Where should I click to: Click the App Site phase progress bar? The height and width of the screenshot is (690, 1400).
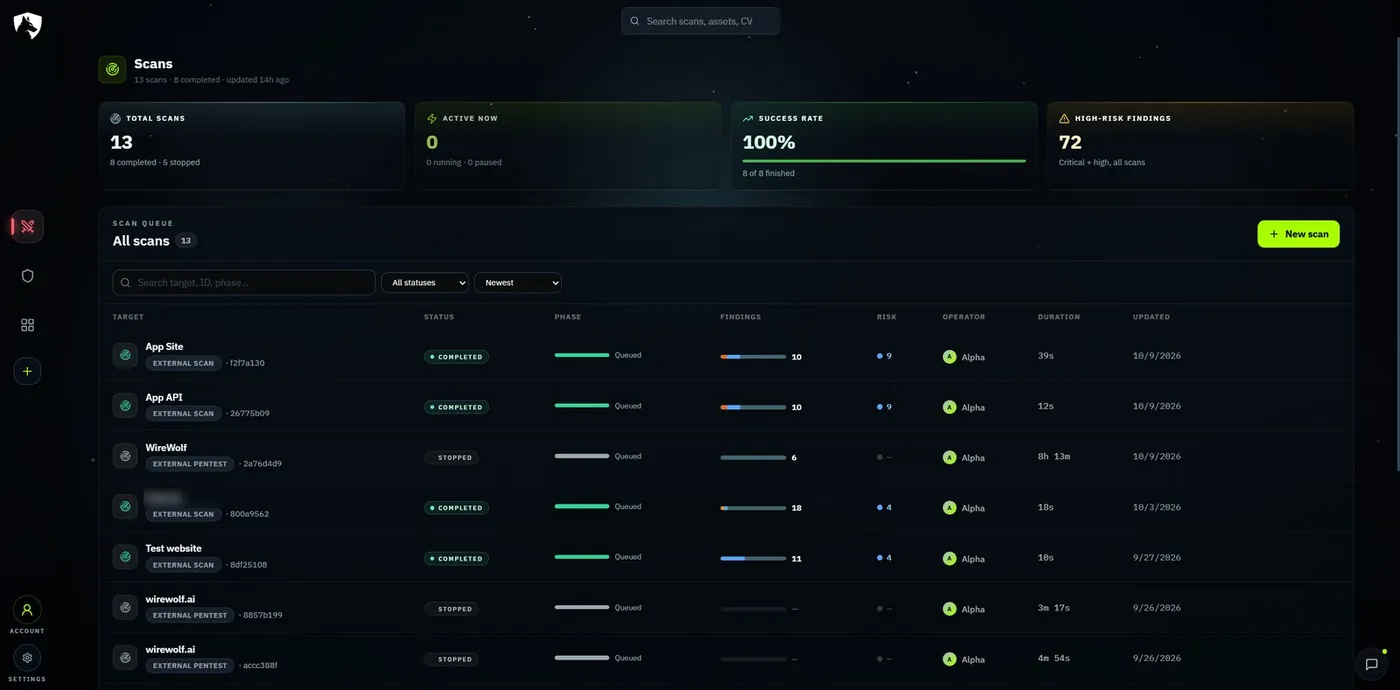582,355
